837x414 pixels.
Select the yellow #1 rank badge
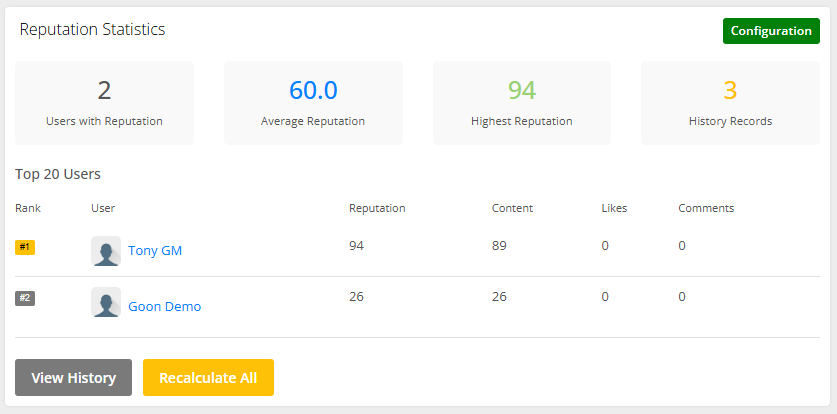(x=25, y=247)
